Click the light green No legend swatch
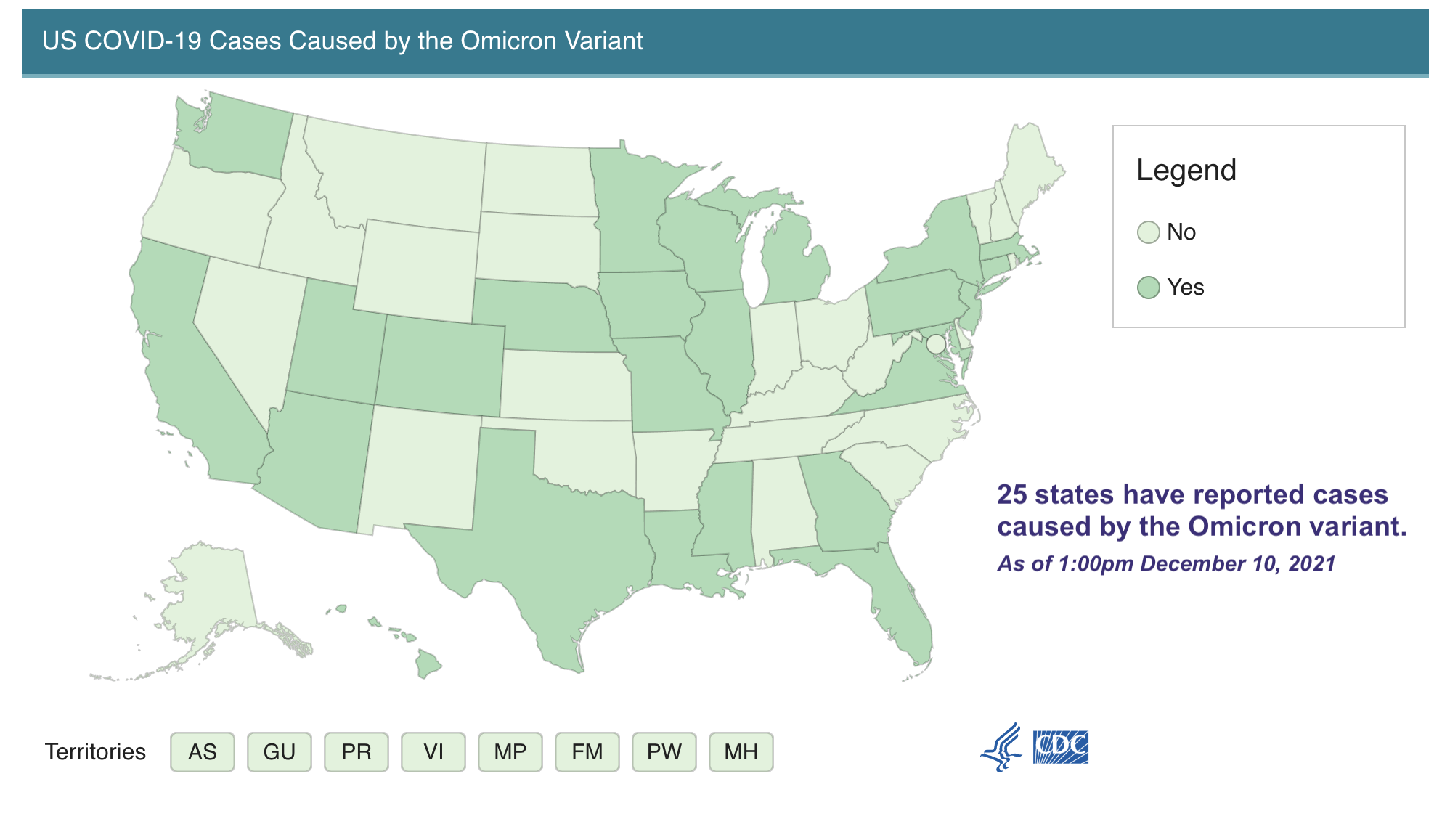Viewport: 1442px width, 840px height. coord(1148,232)
